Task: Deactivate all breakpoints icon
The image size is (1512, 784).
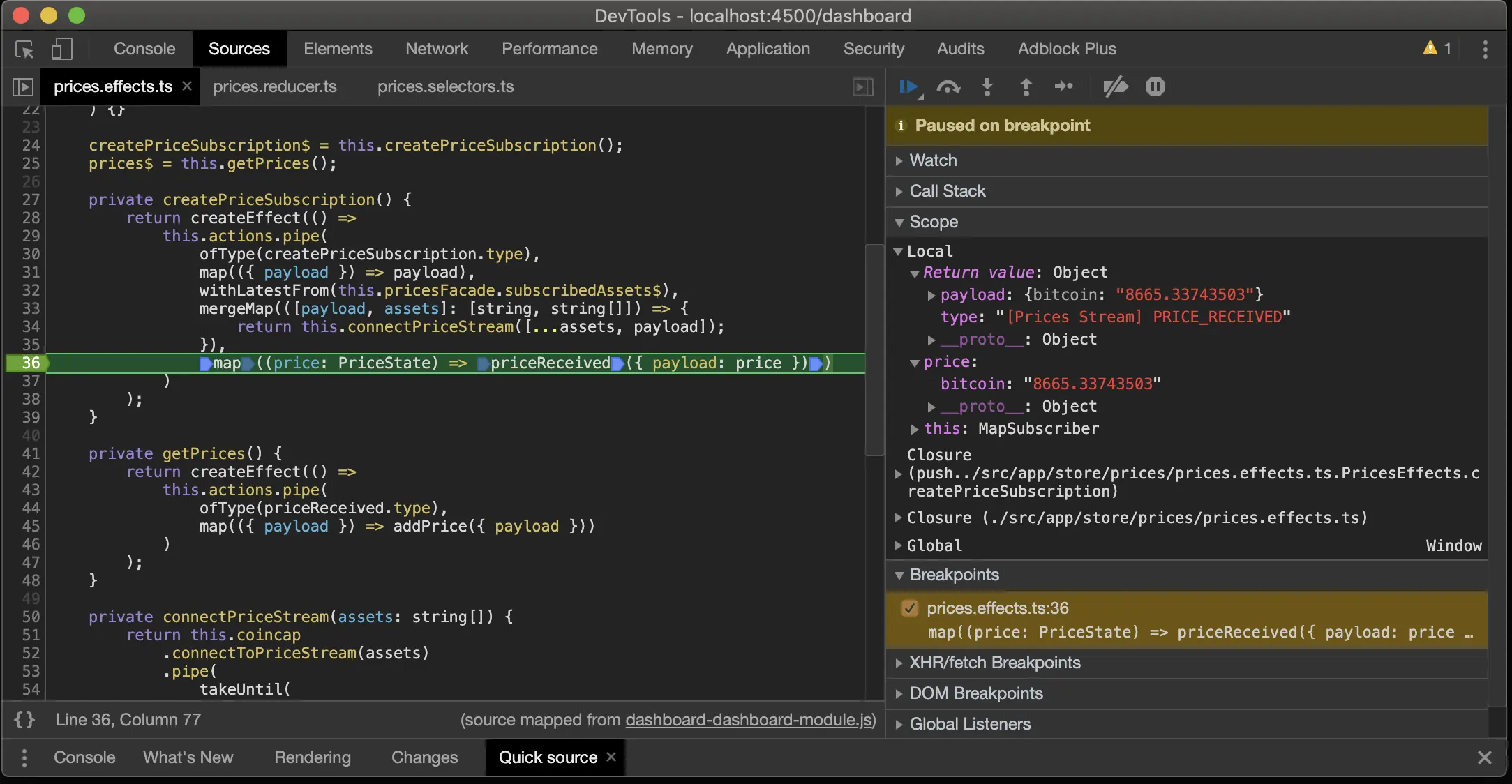Action: [x=1115, y=86]
